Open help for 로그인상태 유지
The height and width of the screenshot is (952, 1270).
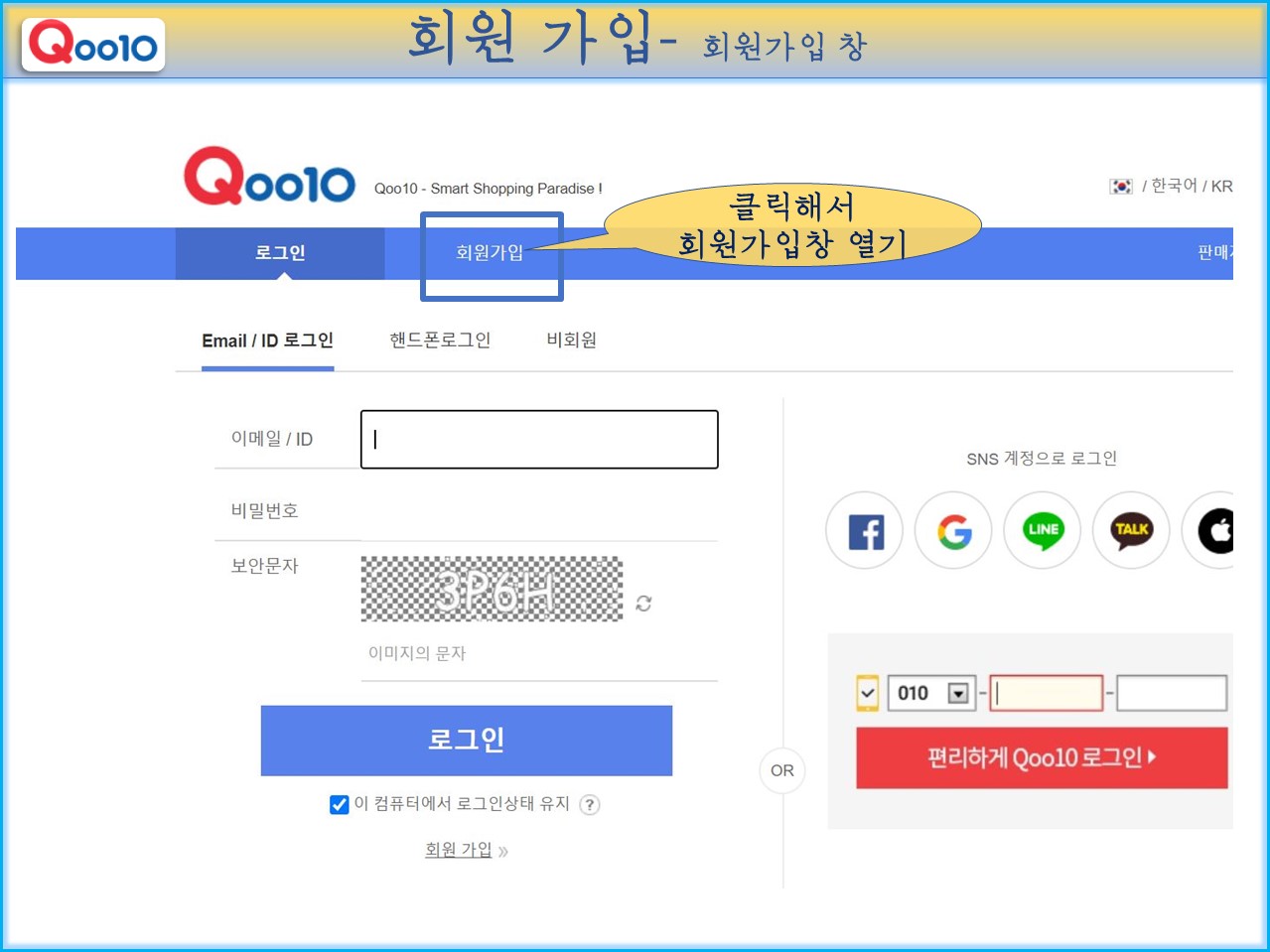pyautogui.click(x=590, y=804)
